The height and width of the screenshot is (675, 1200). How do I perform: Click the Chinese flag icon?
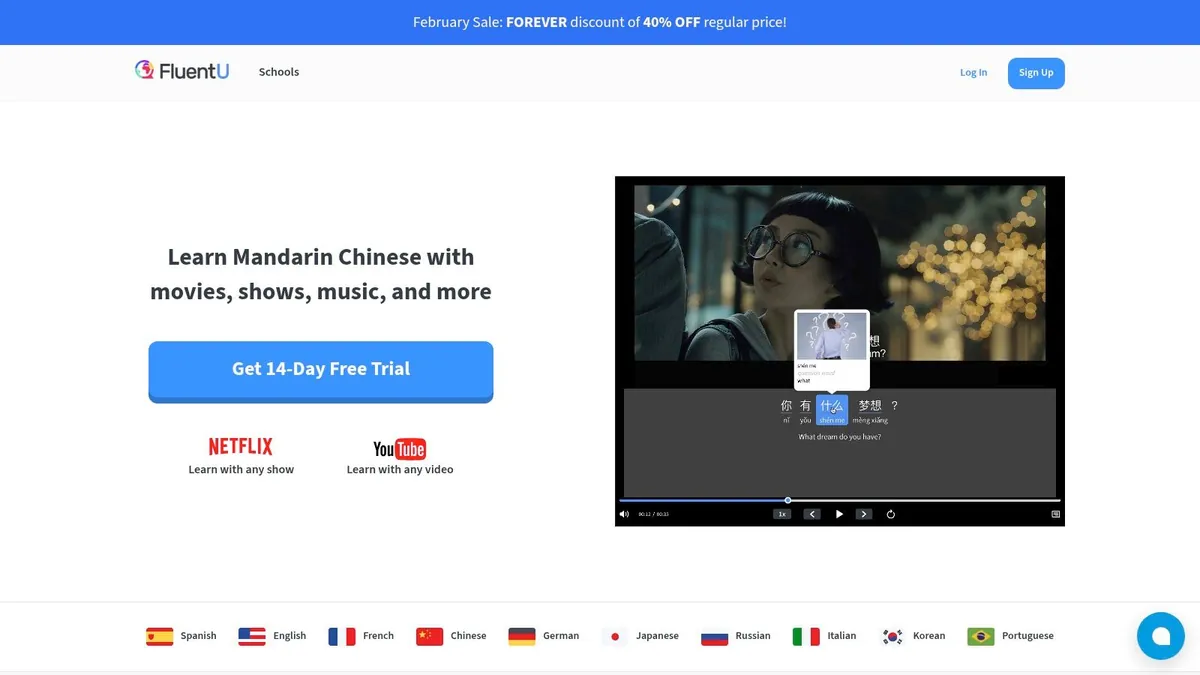pos(430,636)
